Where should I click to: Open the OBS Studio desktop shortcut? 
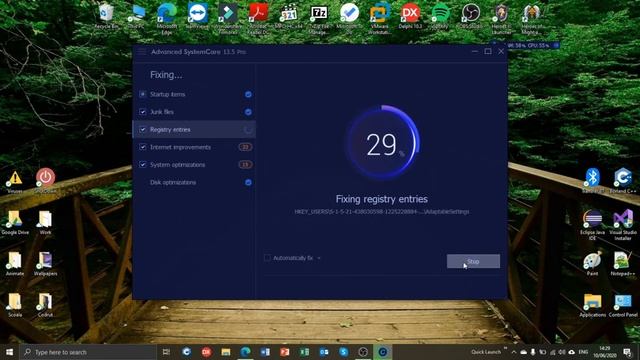[470, 17]
